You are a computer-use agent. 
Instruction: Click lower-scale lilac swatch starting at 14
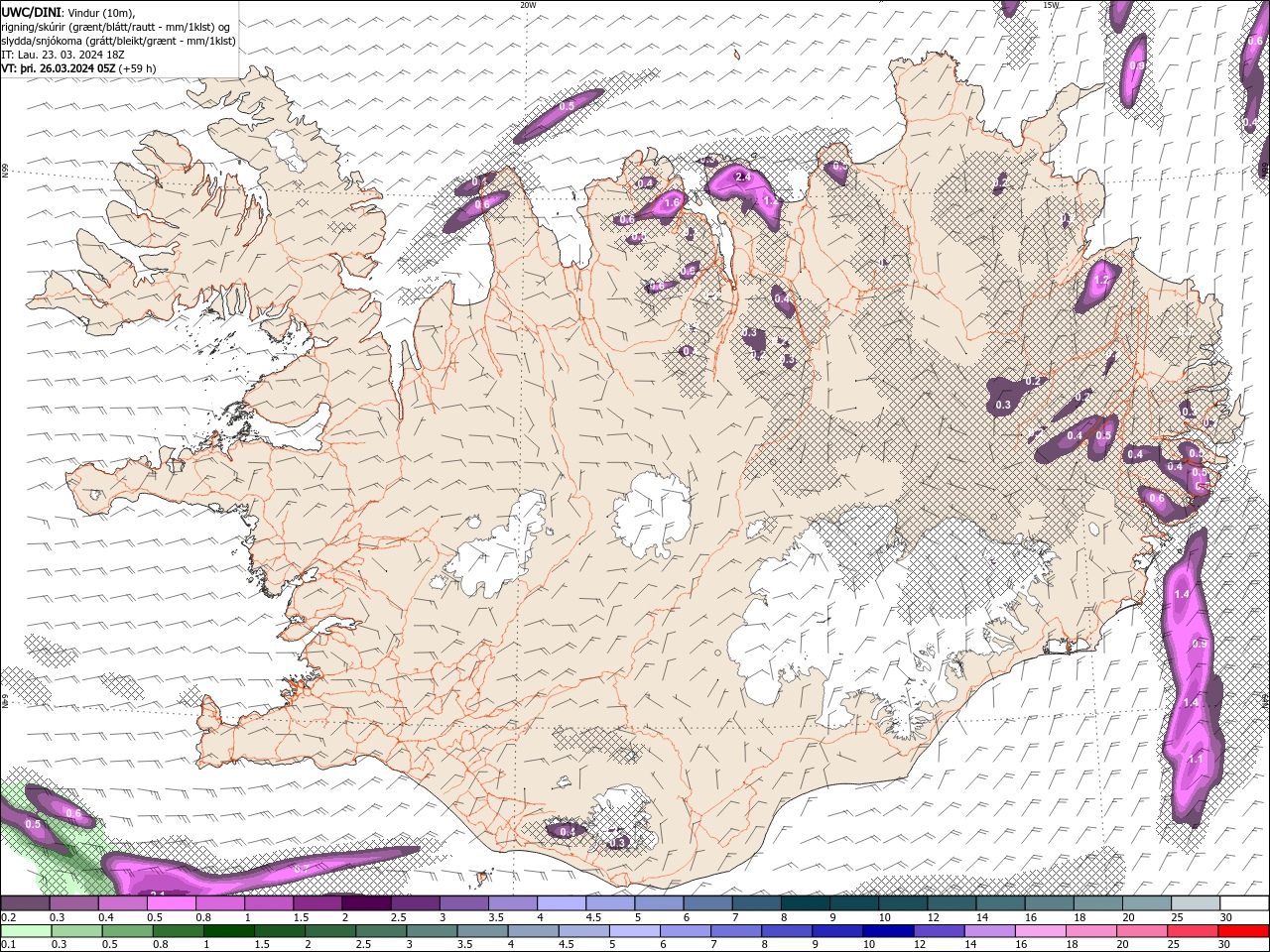tap(989, 931)
